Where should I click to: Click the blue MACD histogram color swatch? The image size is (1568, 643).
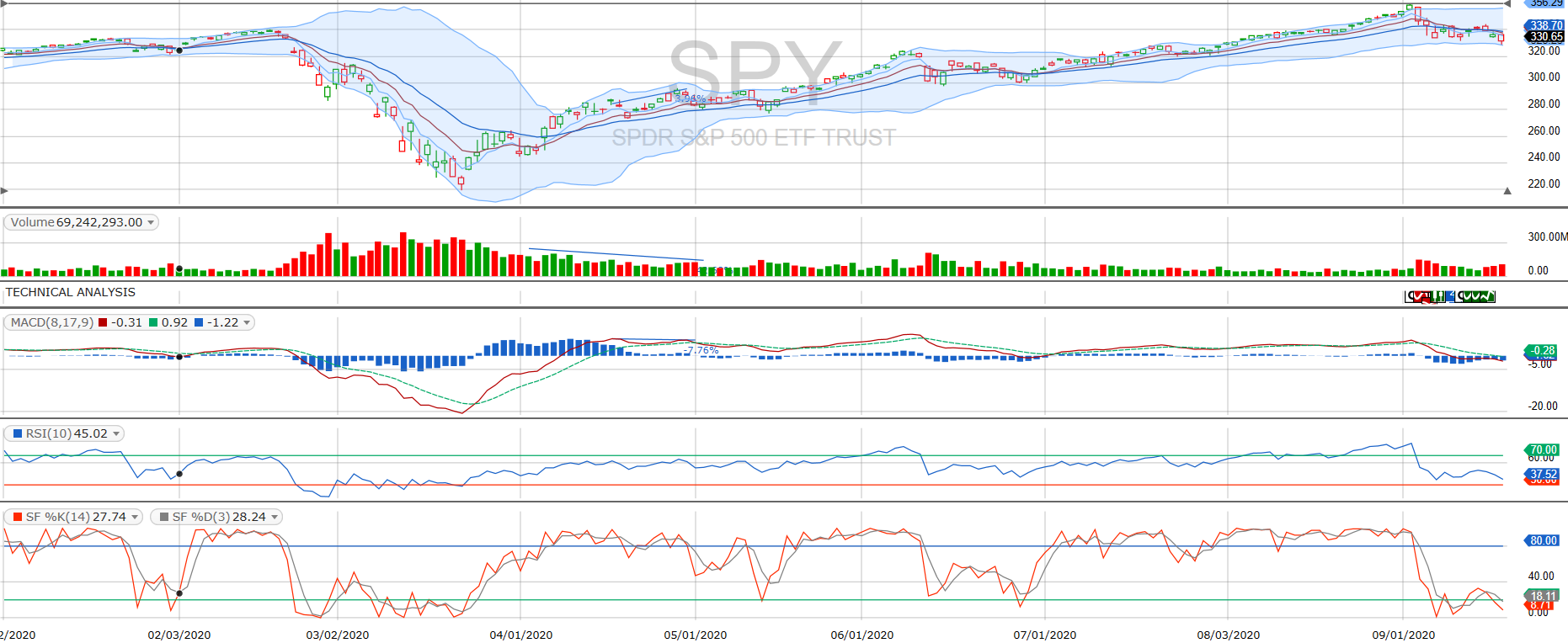pos(199,322)
